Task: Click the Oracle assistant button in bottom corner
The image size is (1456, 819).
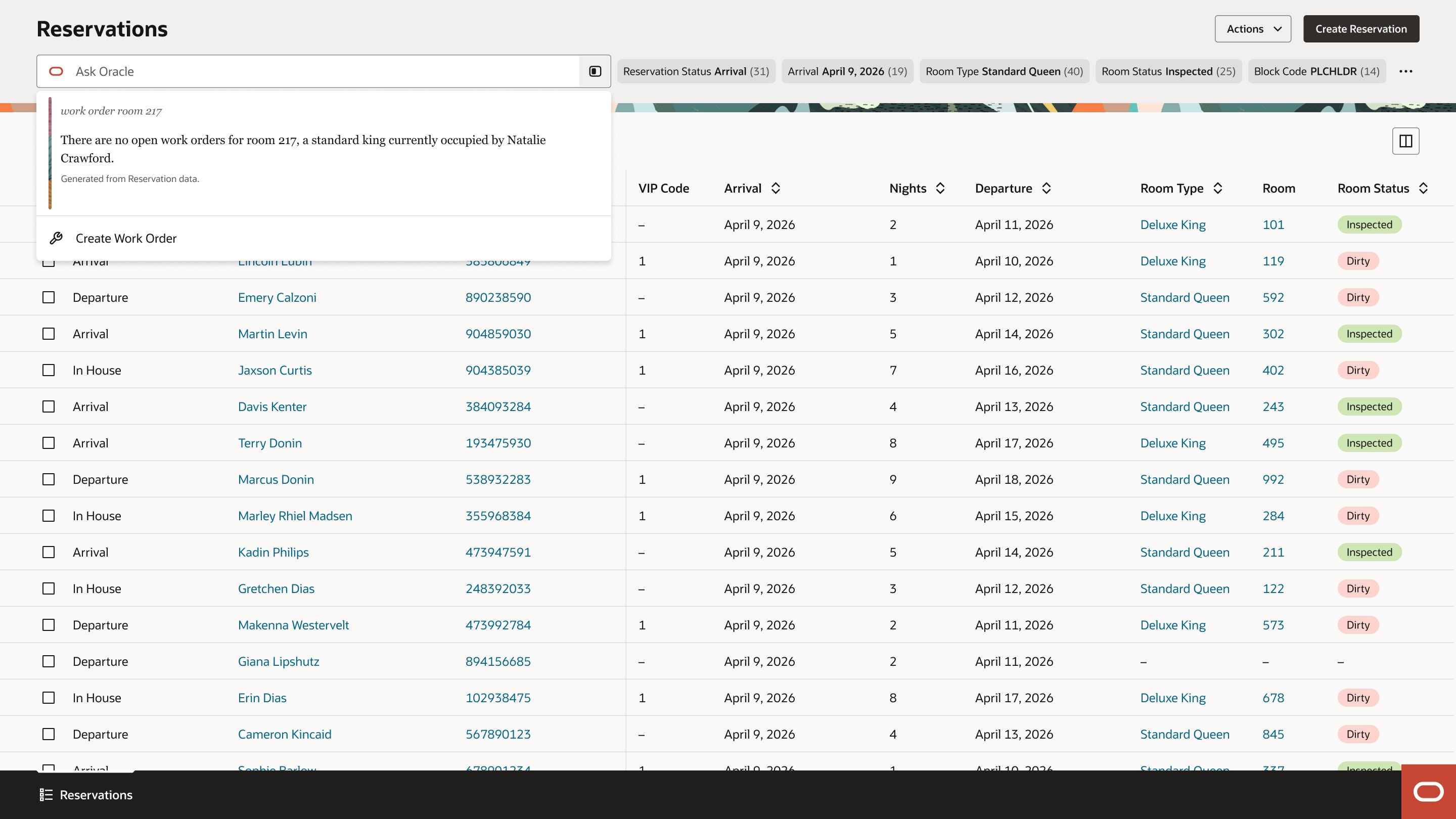Action: tap(1428, 791)
